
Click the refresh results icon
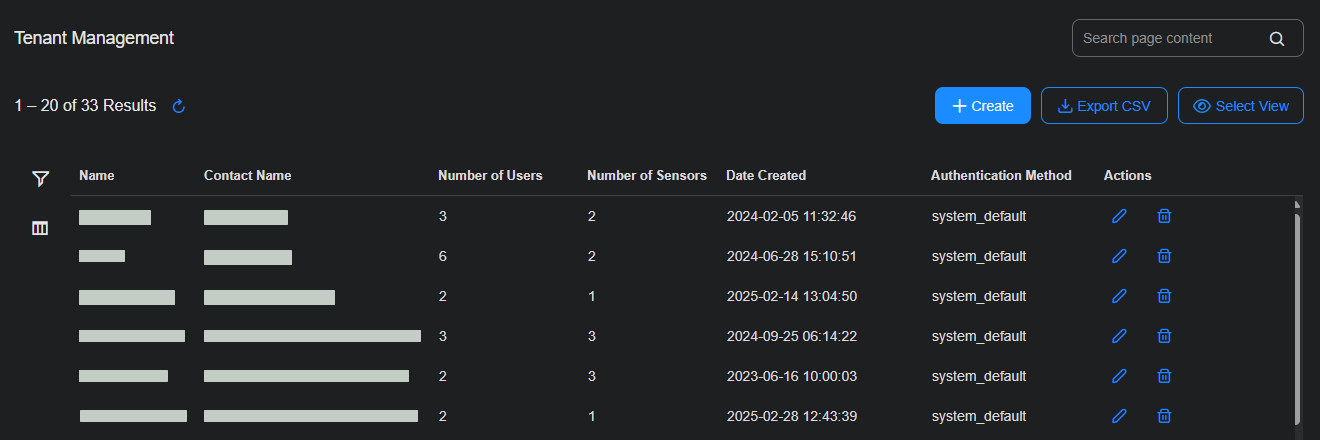[179, 106]
